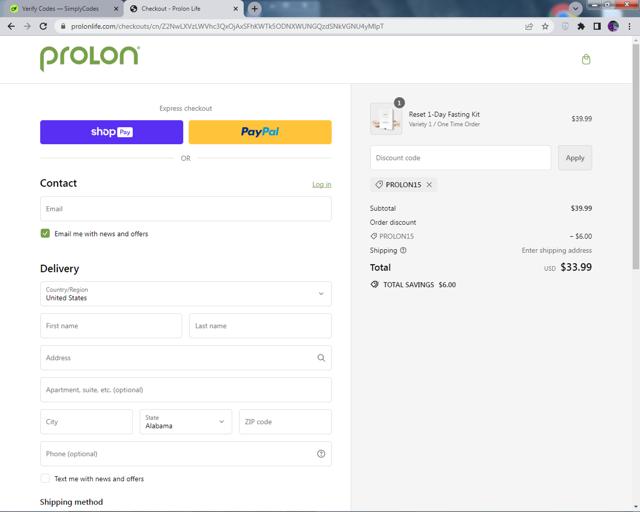This screenshot has width=640, height=512.
Task: View site lock security info
Action: (62, 27)
